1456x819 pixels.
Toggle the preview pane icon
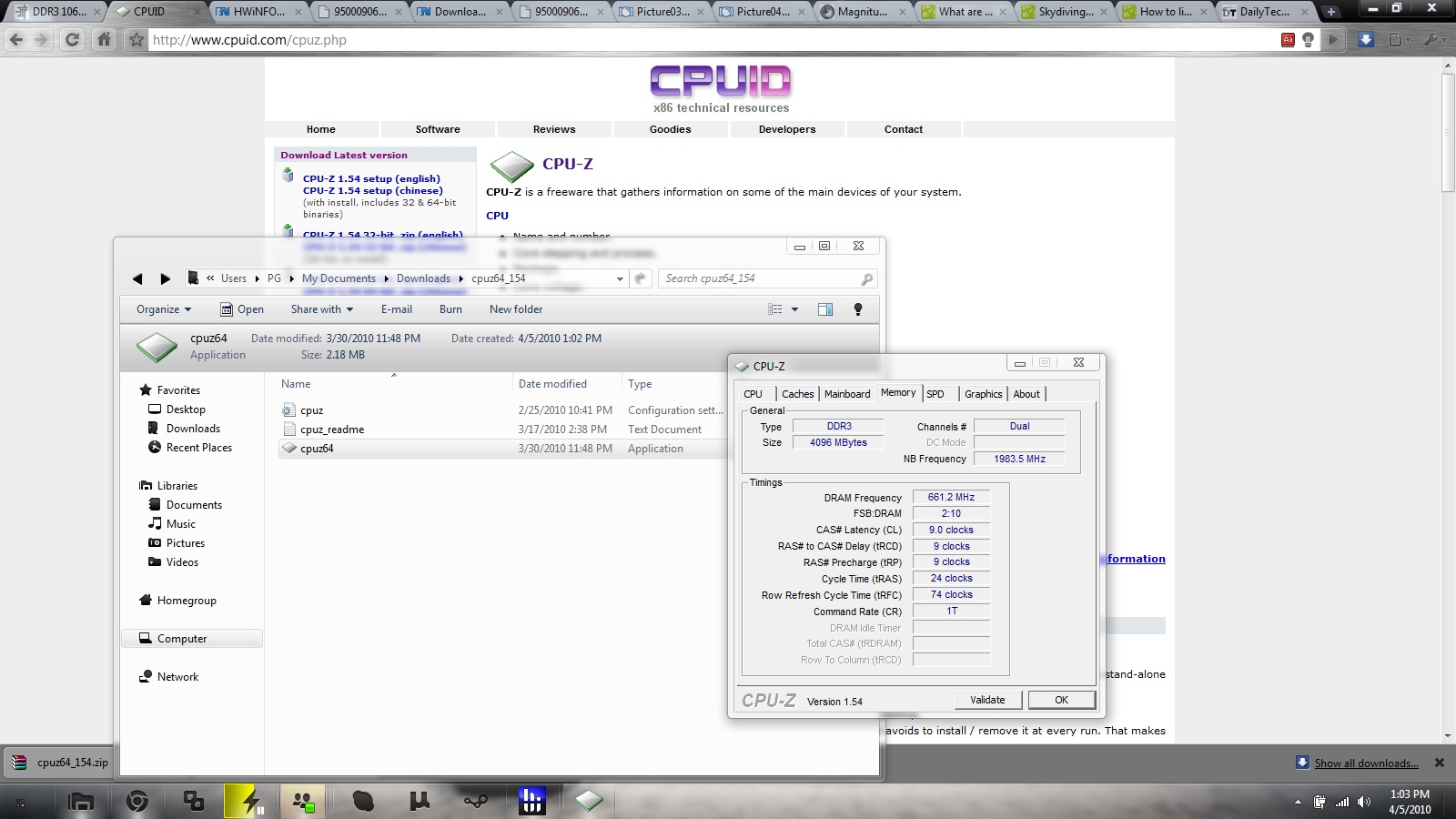(x=825, y=309)
